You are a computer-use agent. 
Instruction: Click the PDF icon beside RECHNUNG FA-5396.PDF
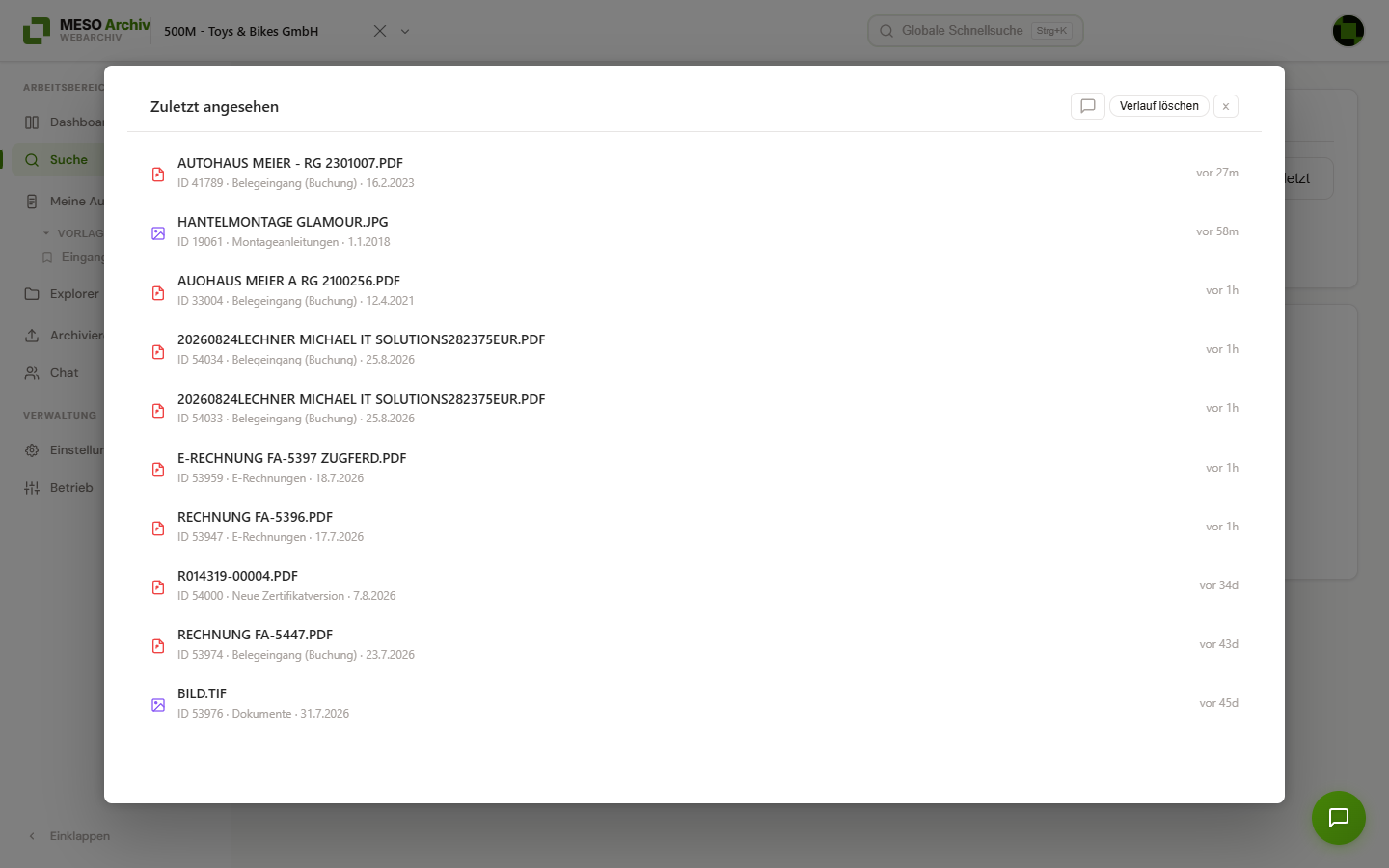click(158, 528)
